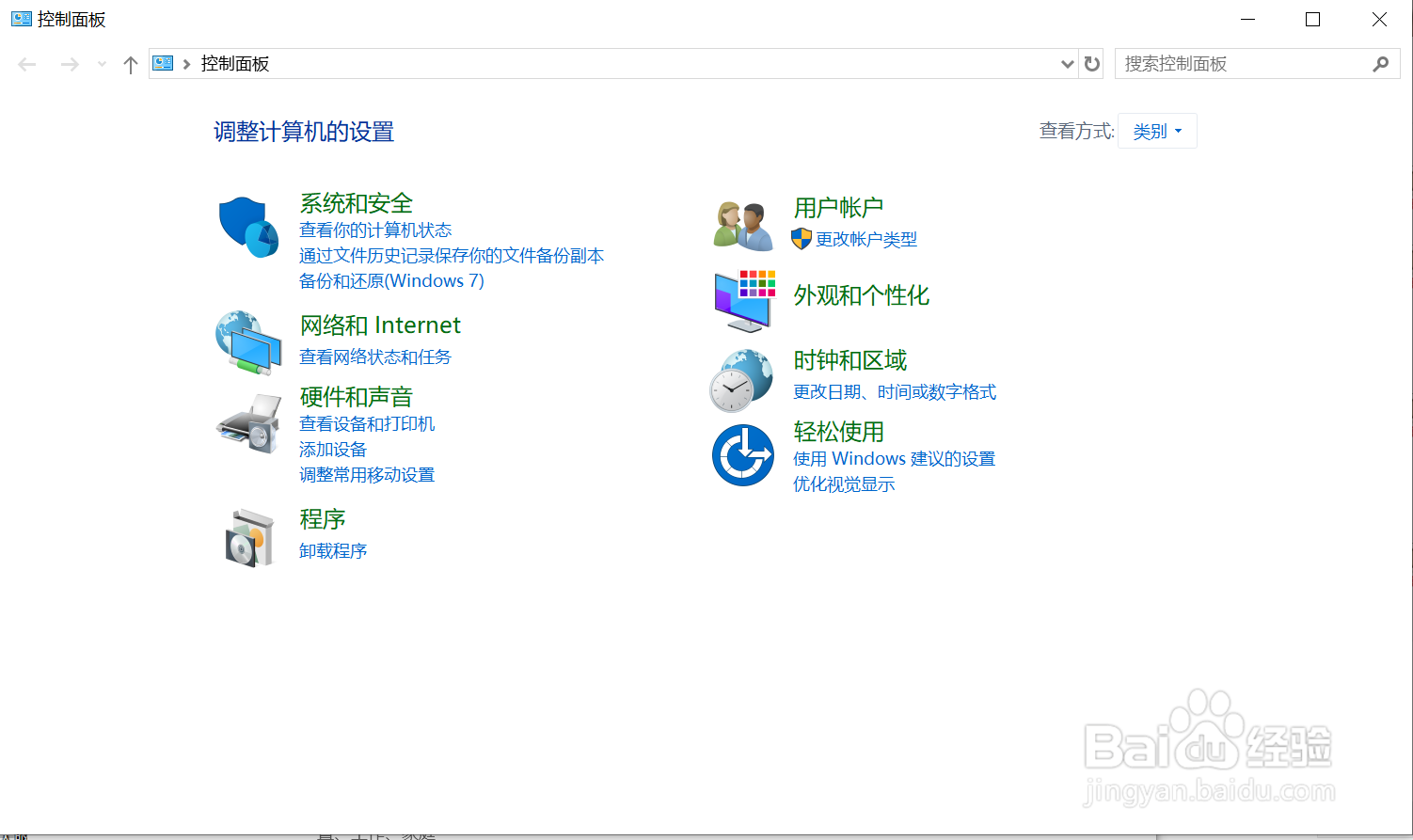Expand the address bar history dropdown
The height and width of the screenshot is (840, 1413).
click(1067, 63)
